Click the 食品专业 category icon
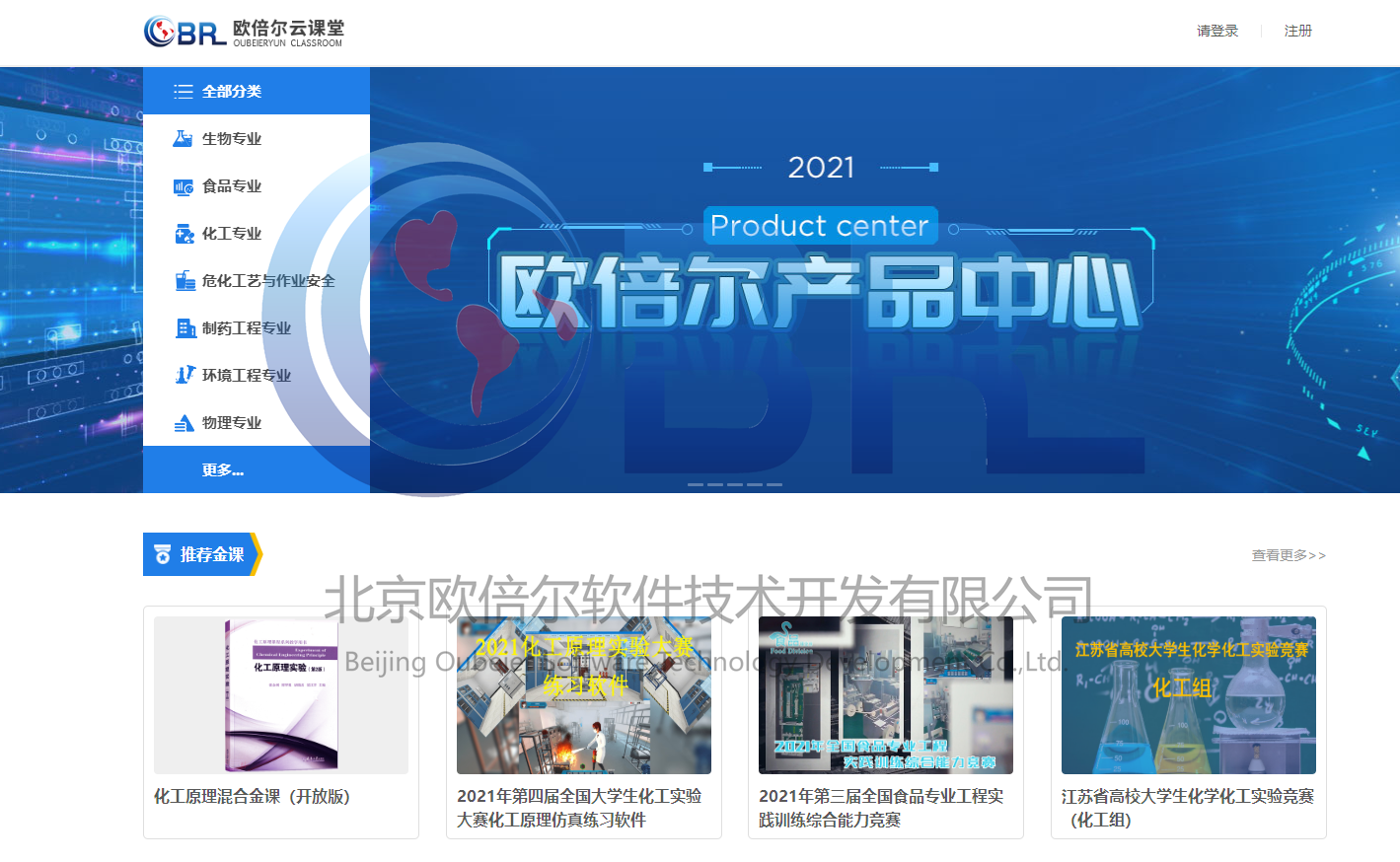Screen dimensions: 1400x862 pyautogui.click(x=184, y=186)
